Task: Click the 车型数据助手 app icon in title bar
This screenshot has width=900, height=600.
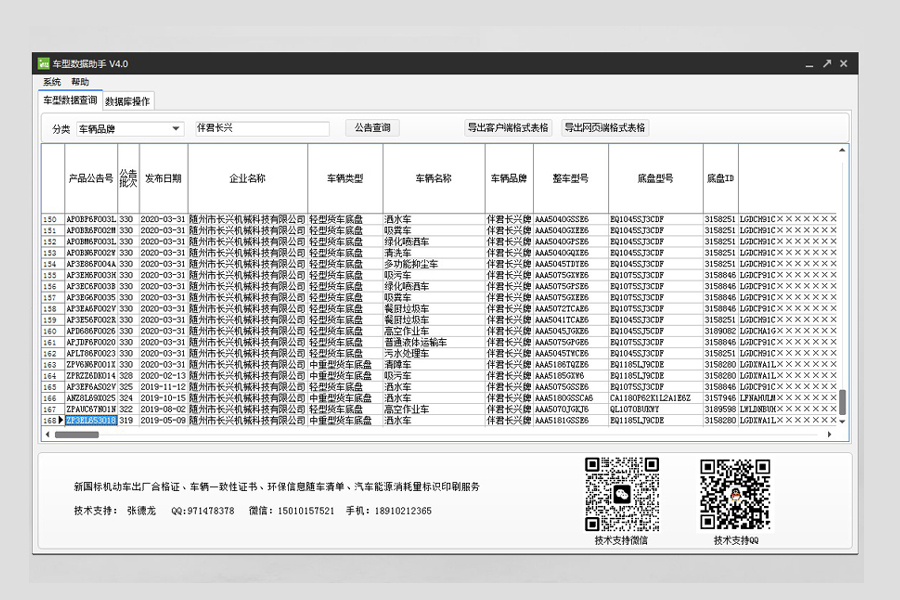Action: (x=44, y=64)
